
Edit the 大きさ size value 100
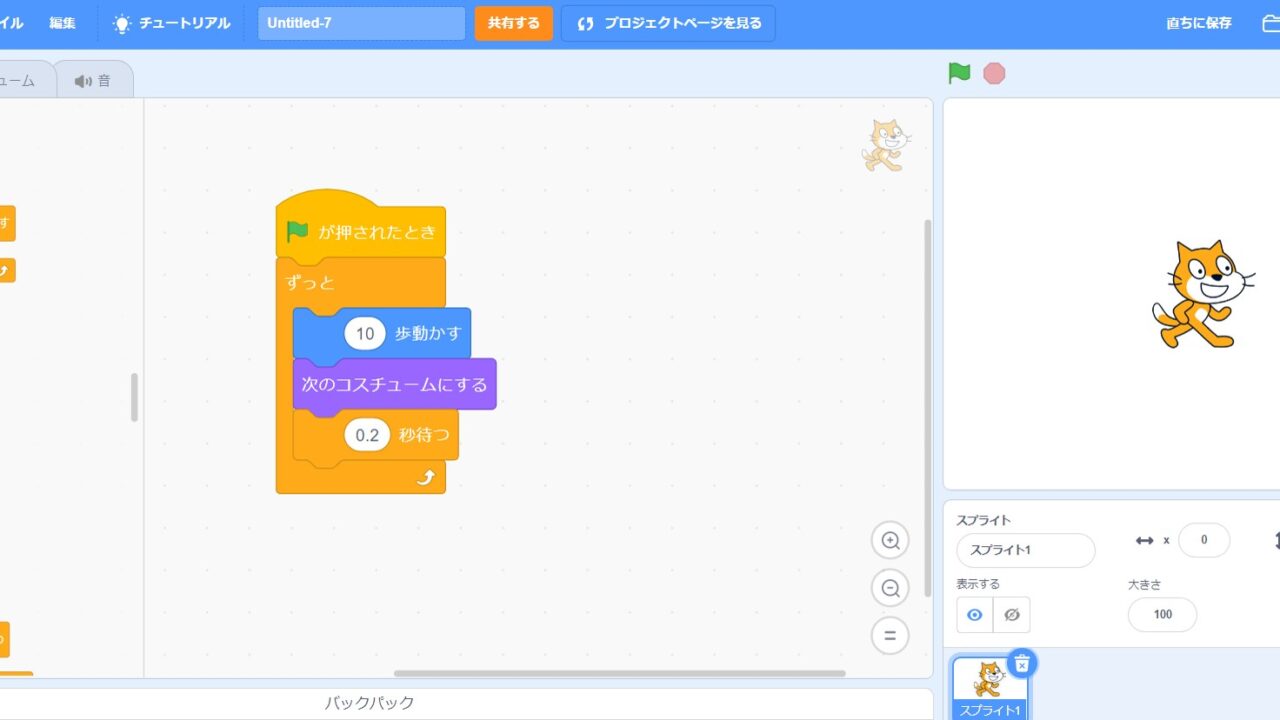[x=1162, y=614]
